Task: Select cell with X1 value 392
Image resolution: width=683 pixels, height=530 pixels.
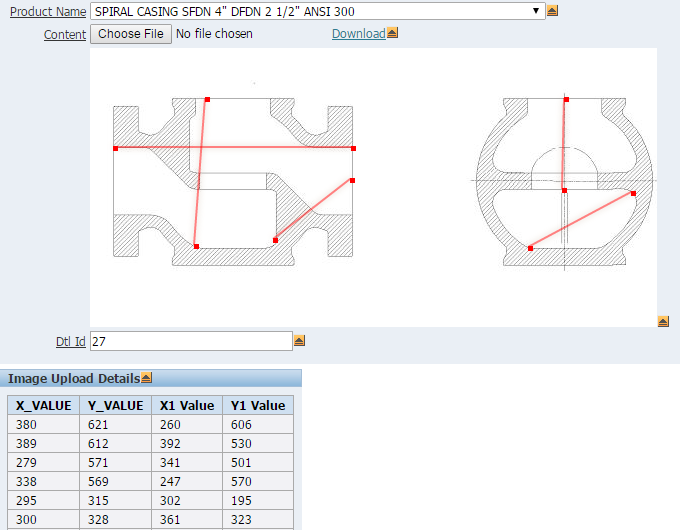Action: pos(187,443)
